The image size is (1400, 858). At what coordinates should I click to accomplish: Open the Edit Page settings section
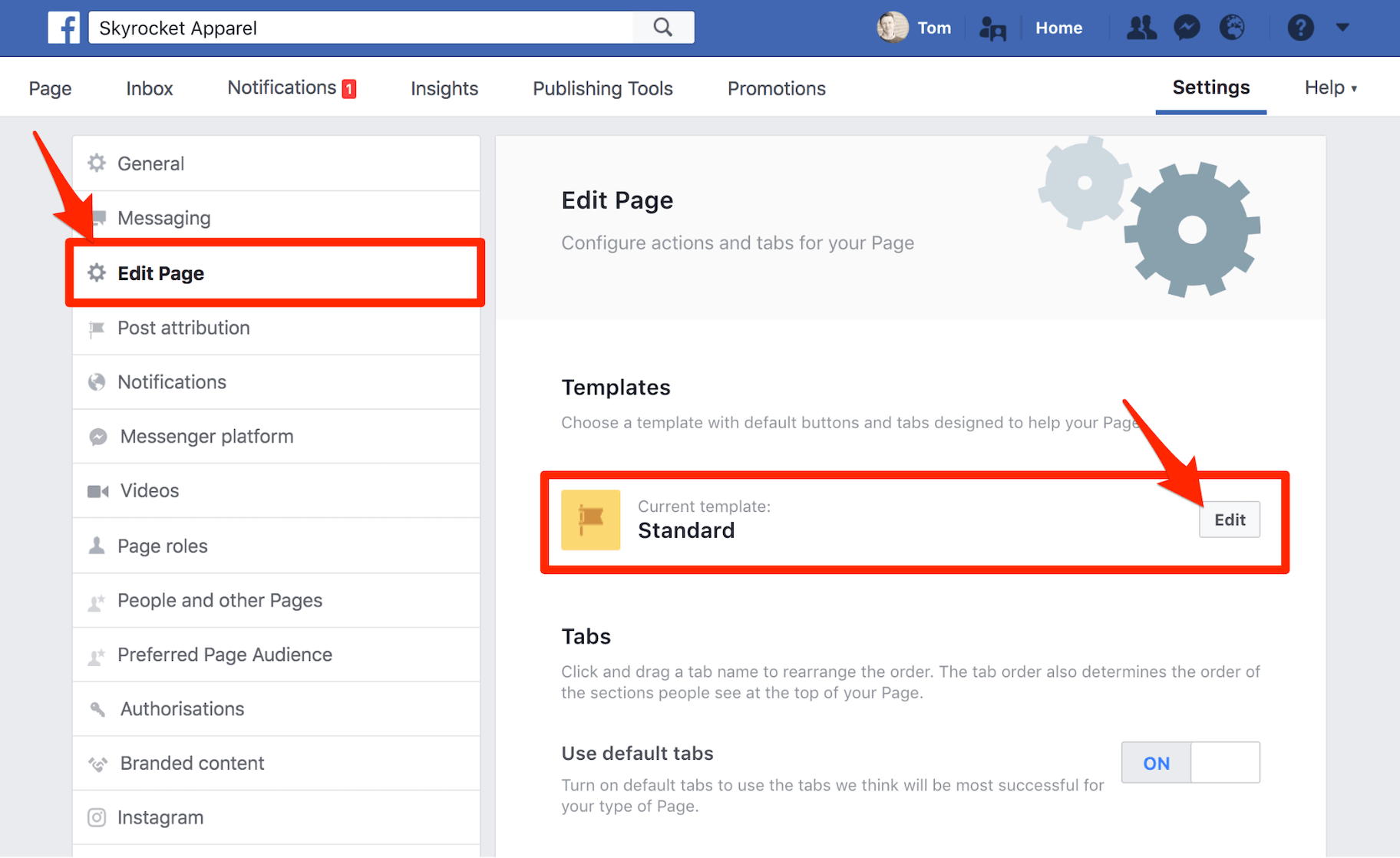(160, 272)
